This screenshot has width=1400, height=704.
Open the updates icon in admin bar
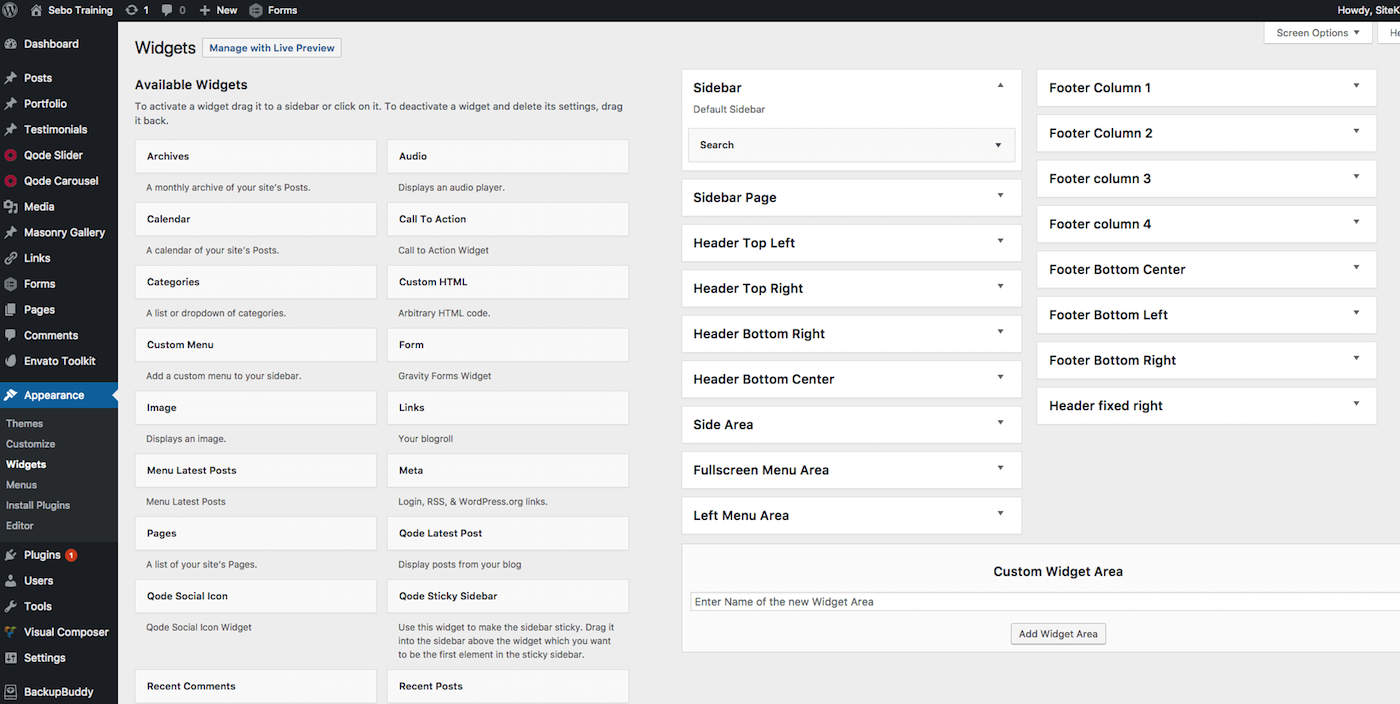pos(132,10)
